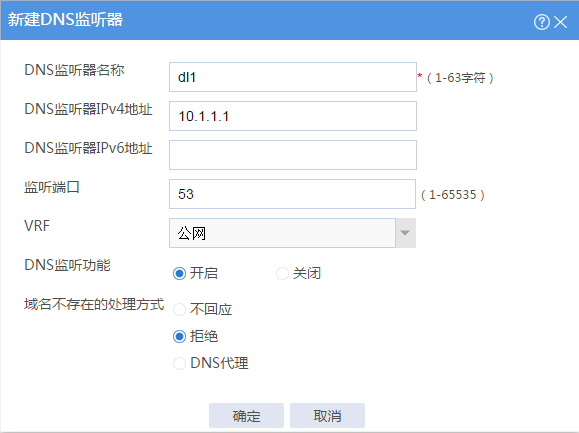The width and height of the screenshot is (579, 433).
Task: Choose the 不回应 handling option
Action: click(x=179, y=309)
